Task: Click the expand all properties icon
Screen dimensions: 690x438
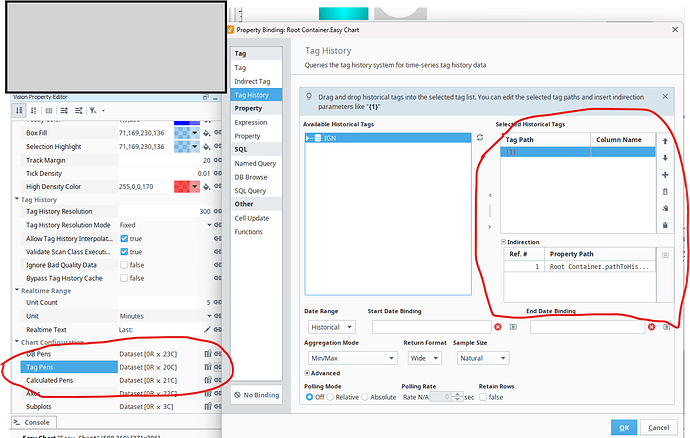Action: tap(64, 110)
